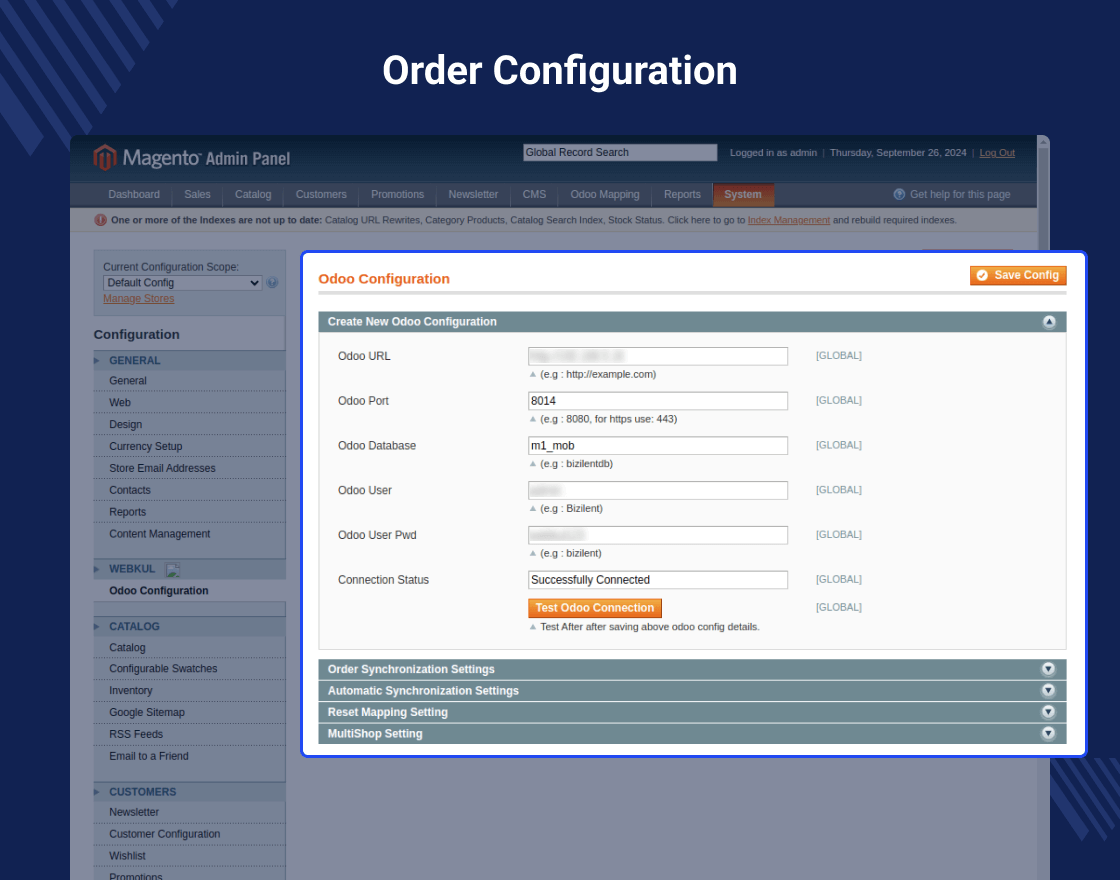Open the Promotions top menu

[x=397, y=194]
